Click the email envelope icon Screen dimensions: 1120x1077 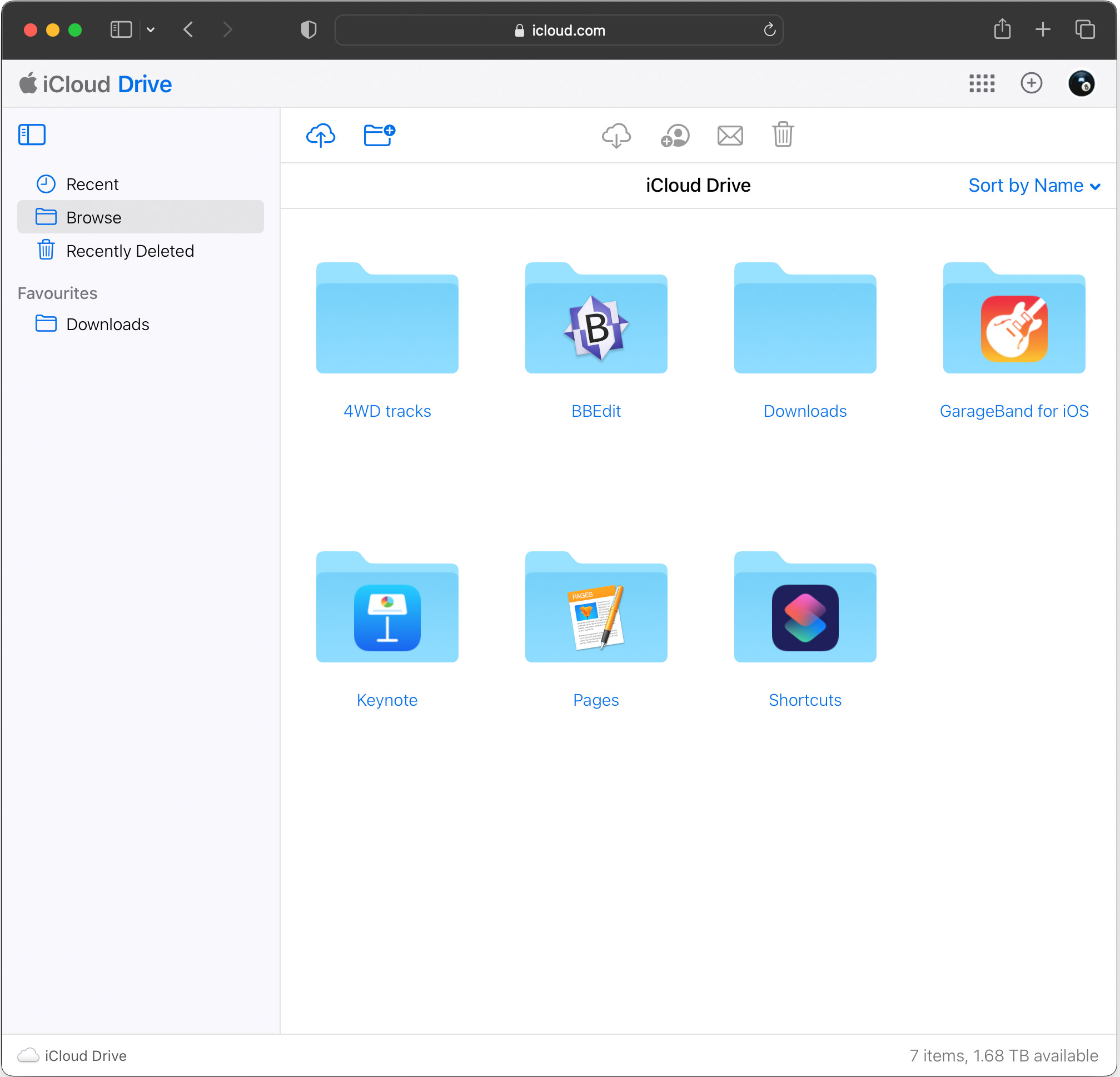[730, 136]
